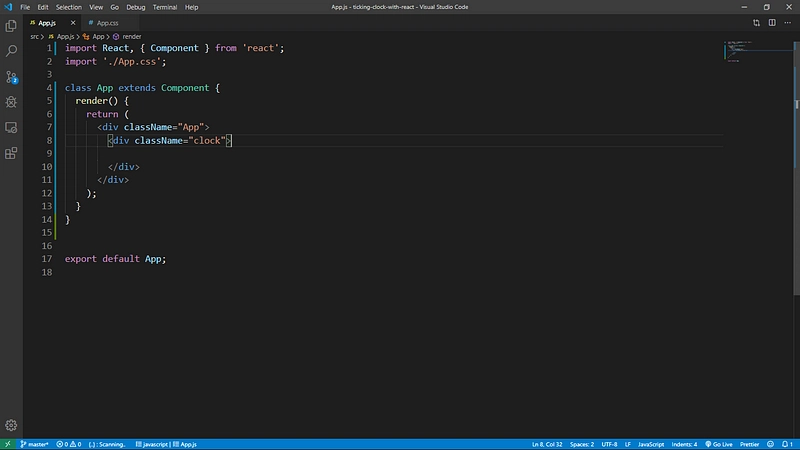Go to line via Ln 8, Col 32
Viewport: 800px width, 450px height.
tap(547, 444)
